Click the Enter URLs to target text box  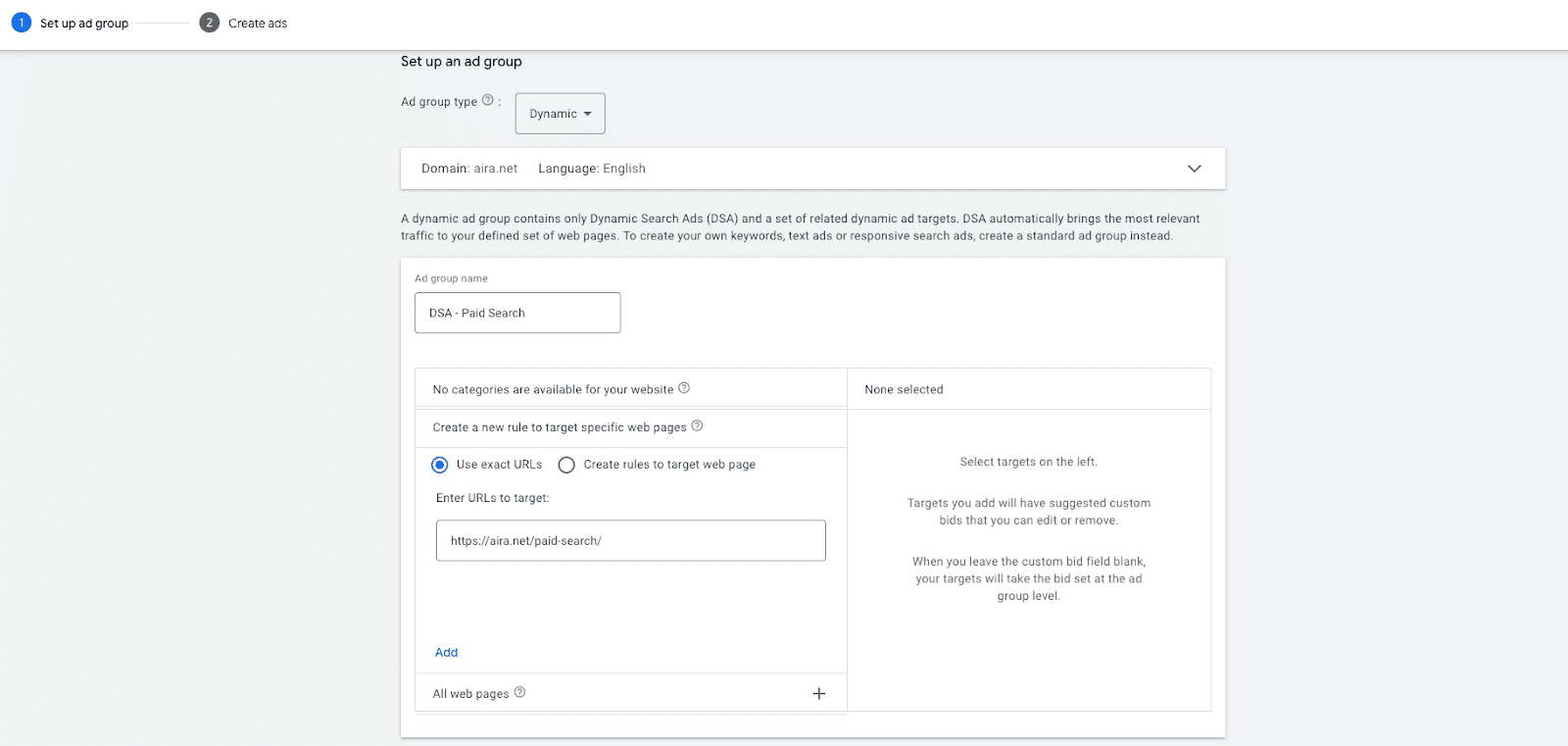click(x=631, y=541)
